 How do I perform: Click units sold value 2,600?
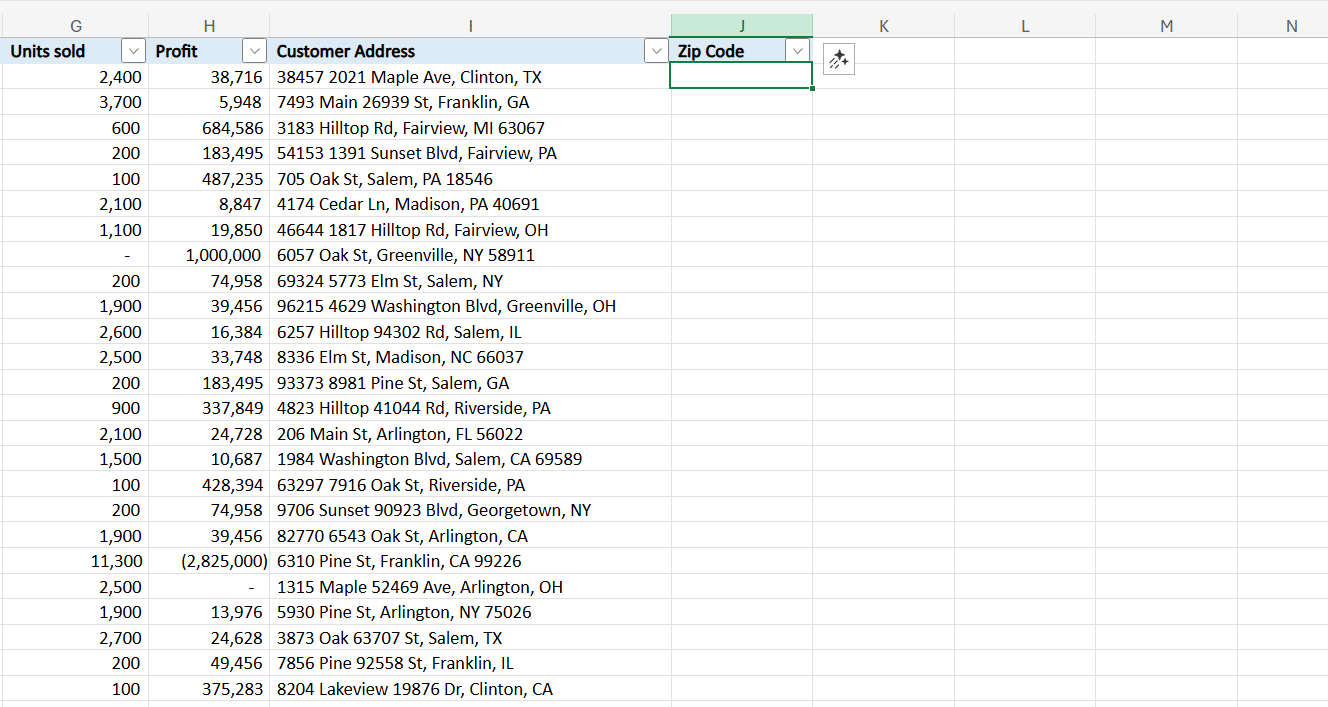(x=75, y=332)
